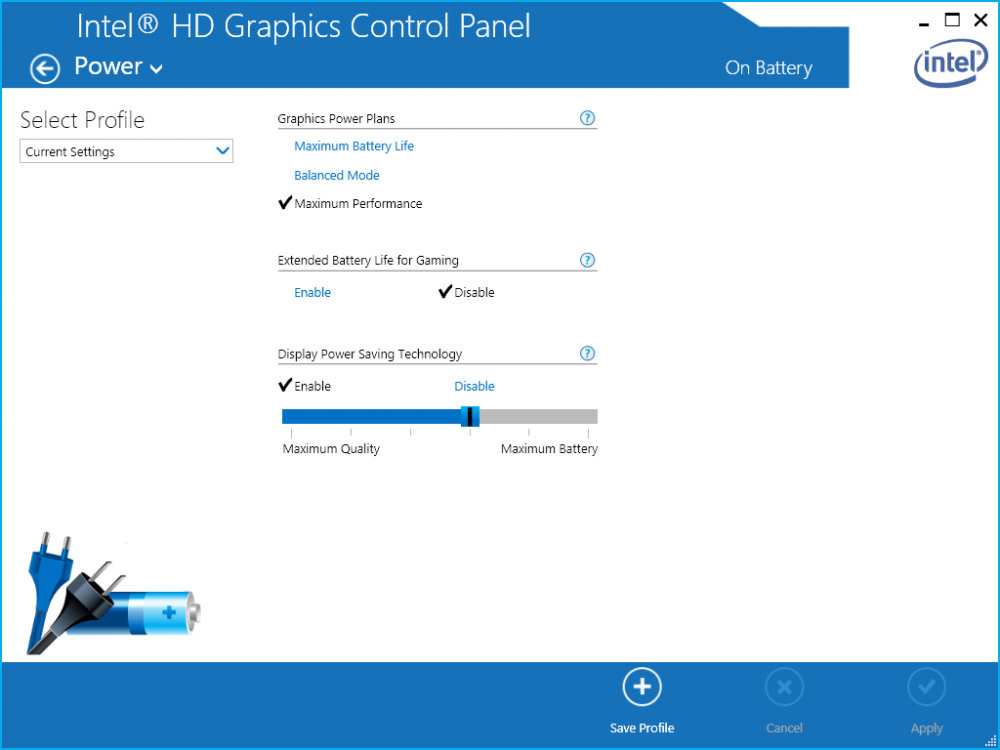Click the power saving slider handle
This screenshot has height=750, width=1000.
click(x=470, y=416)
